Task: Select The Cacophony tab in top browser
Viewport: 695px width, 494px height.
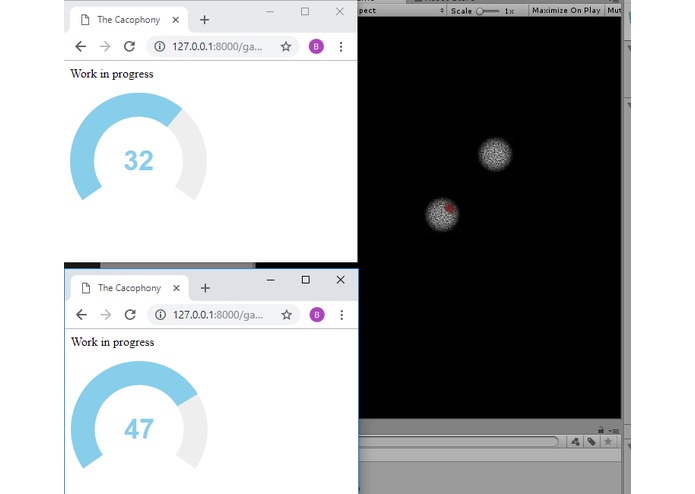Action: pyautogui.click(x=129, y=20)
